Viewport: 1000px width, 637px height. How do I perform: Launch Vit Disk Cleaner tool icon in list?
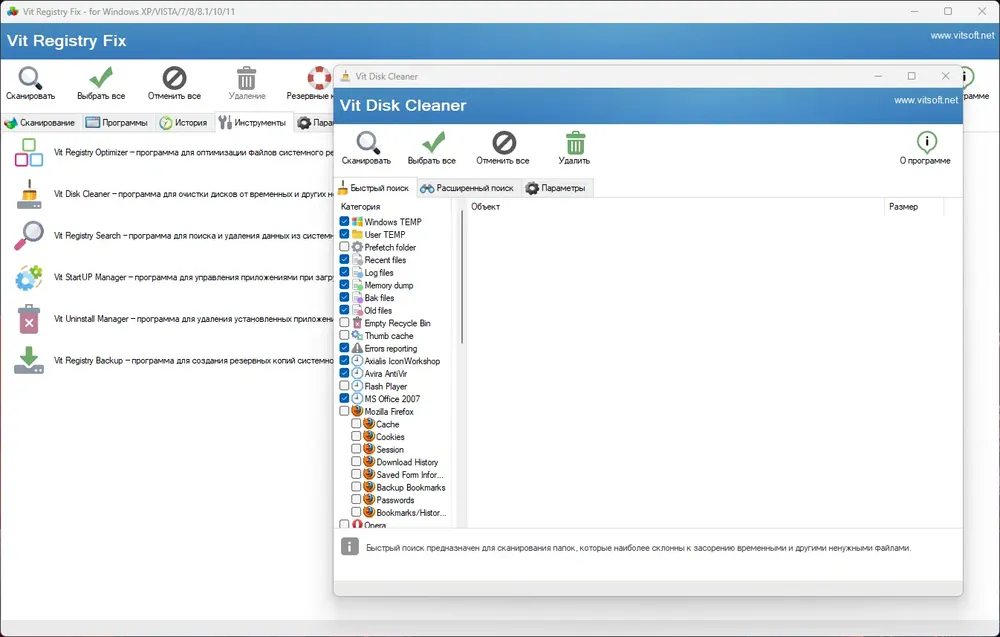coord(29,194)
